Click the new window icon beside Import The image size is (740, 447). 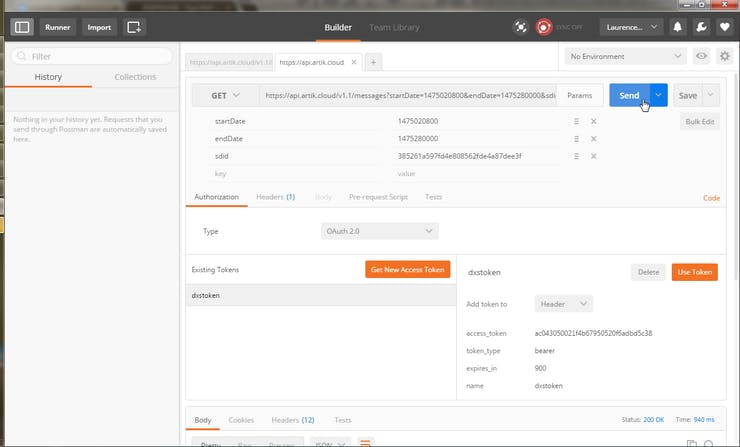(x=134, y=27)
